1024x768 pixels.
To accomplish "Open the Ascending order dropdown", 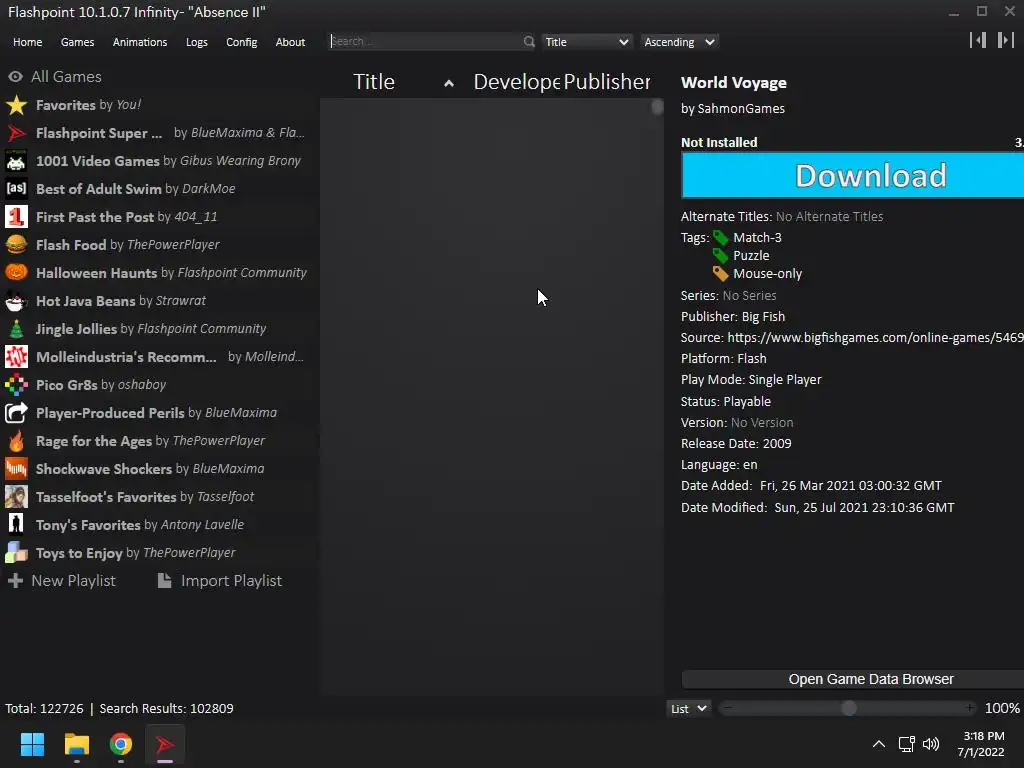I will click(679, 42).
